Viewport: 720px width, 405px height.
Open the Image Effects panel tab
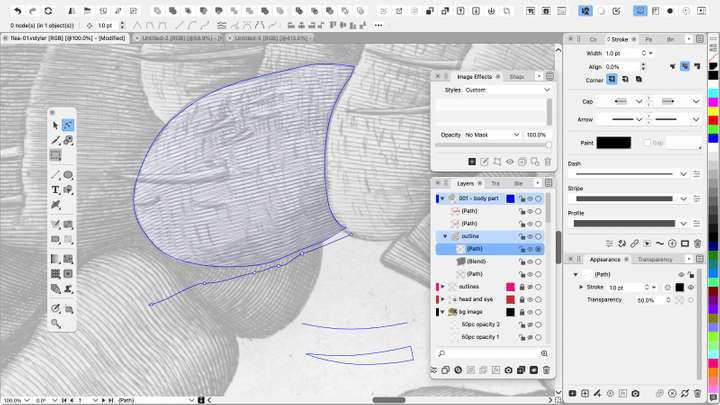coord(474,77)
